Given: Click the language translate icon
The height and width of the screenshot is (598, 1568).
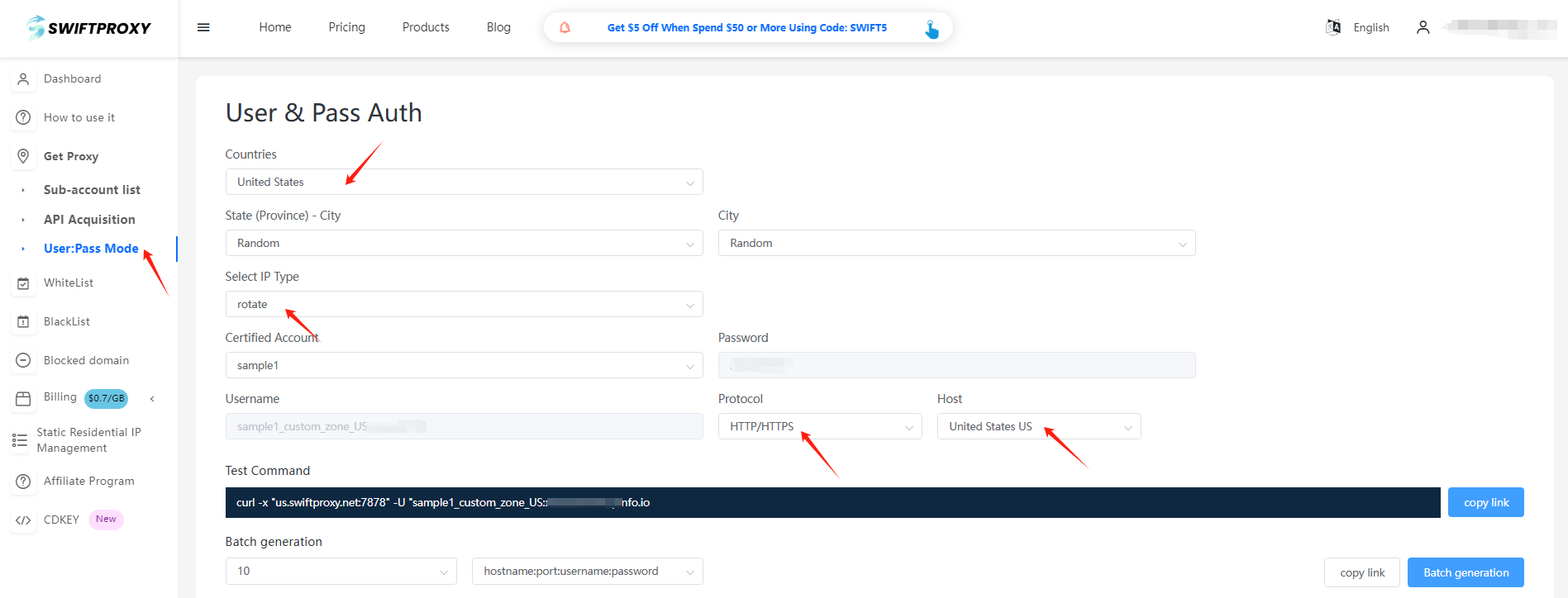Looking at the screenshot, I should (x=1333, y=27).
